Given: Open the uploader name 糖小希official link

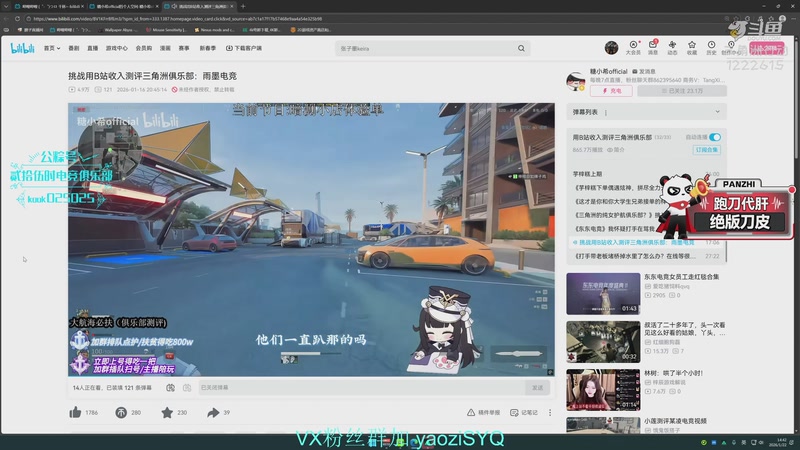Looking at the screenshot, I should (608, 71).
